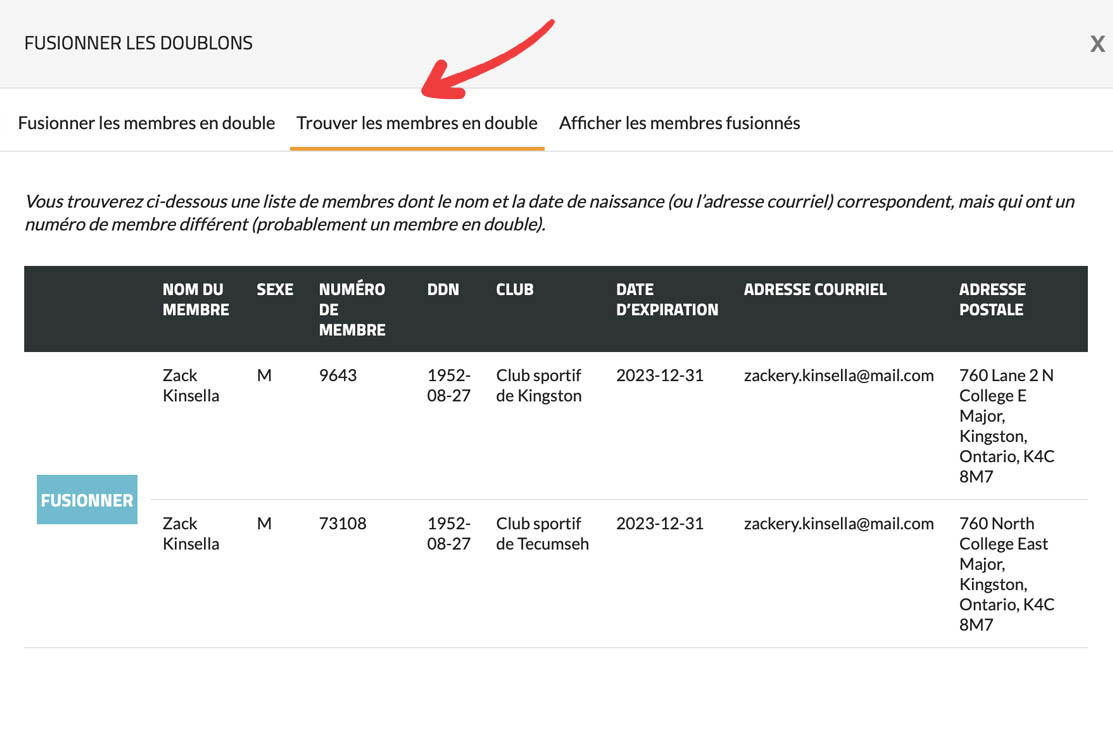Click the email address of member 9643
Viewport: 1113px width, 752px height.
(x=838, y=375)
